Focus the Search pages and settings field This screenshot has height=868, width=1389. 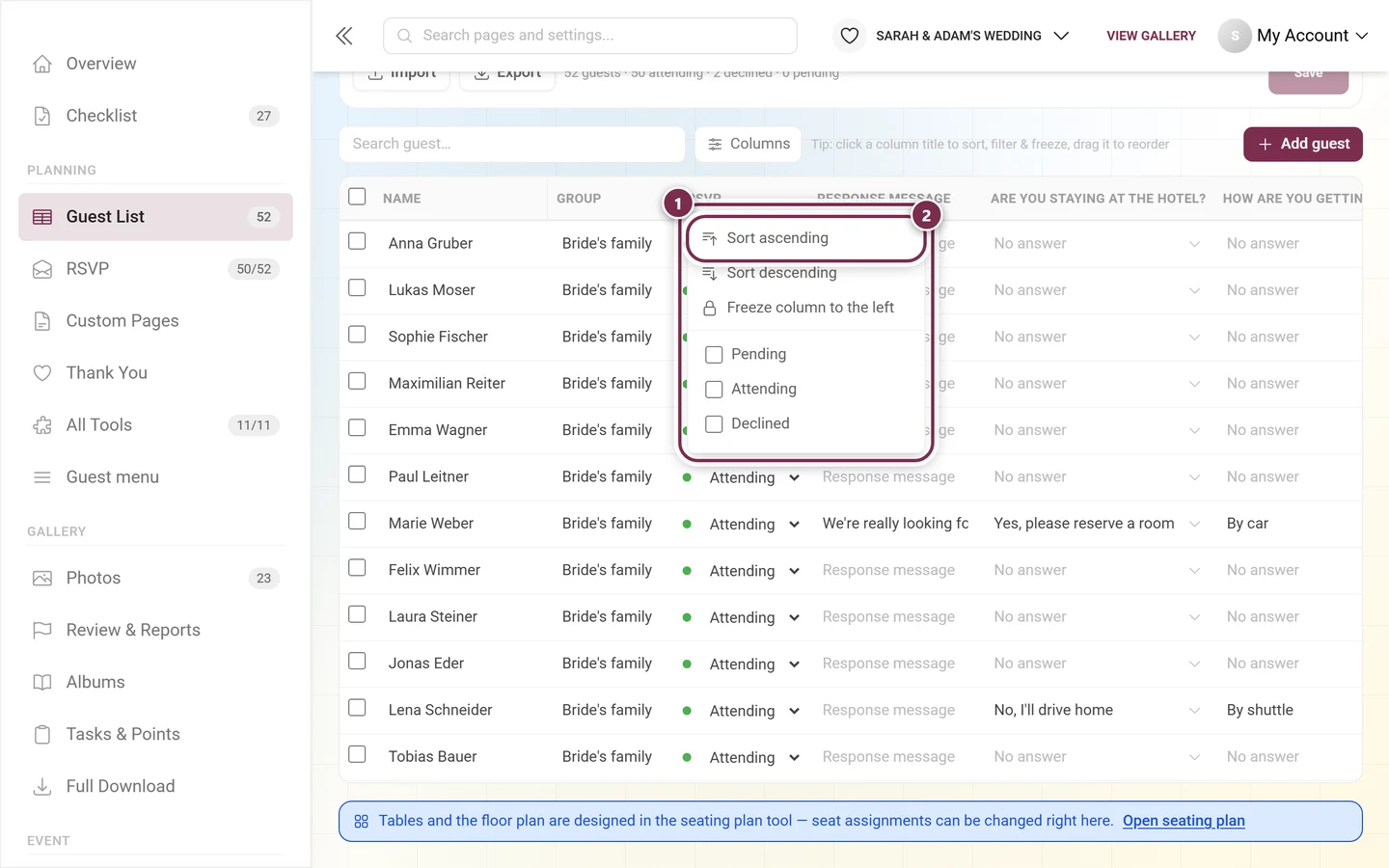point(590,36)
